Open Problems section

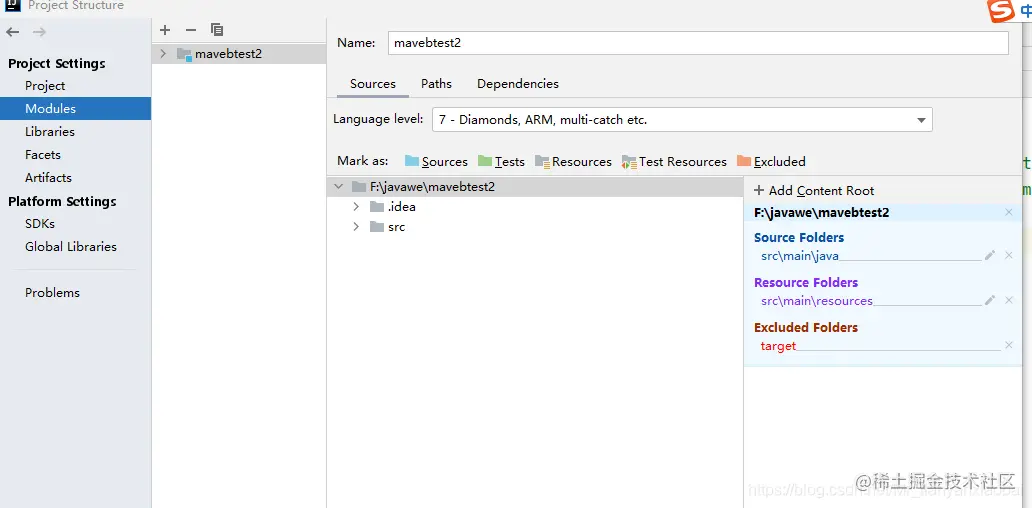(52, 293)
